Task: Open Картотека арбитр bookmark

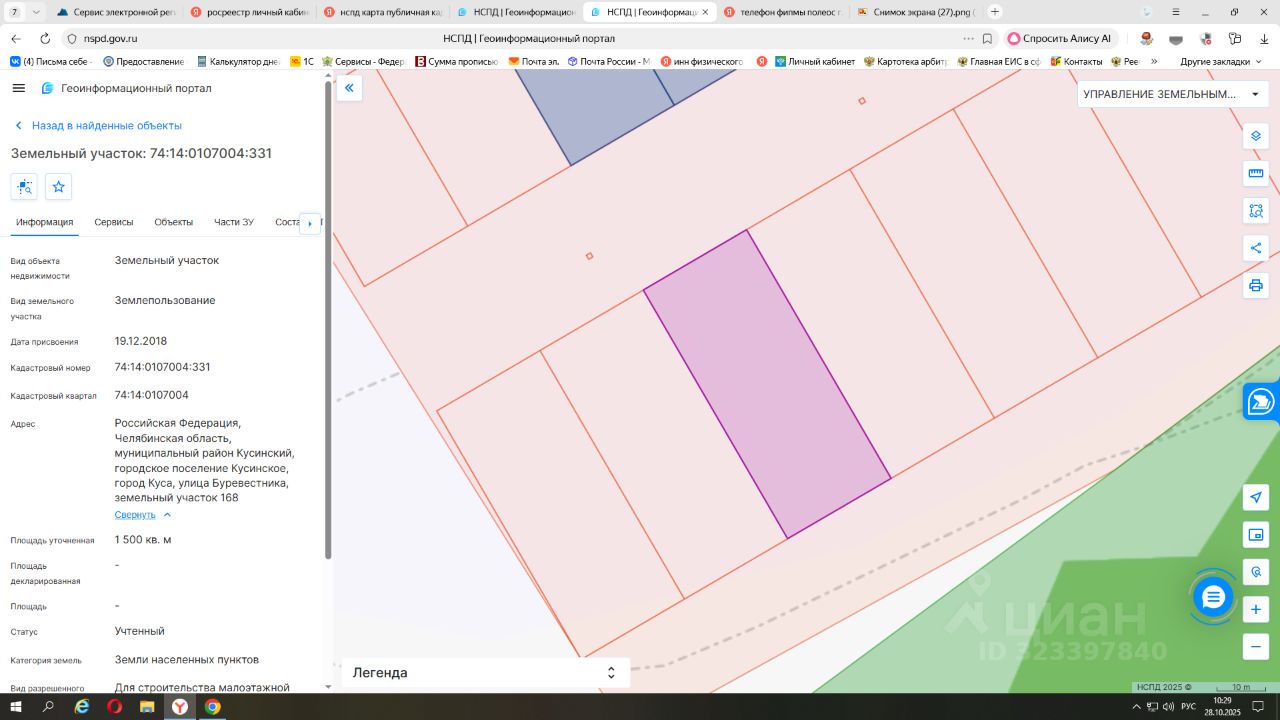Action: coord(905,61)
